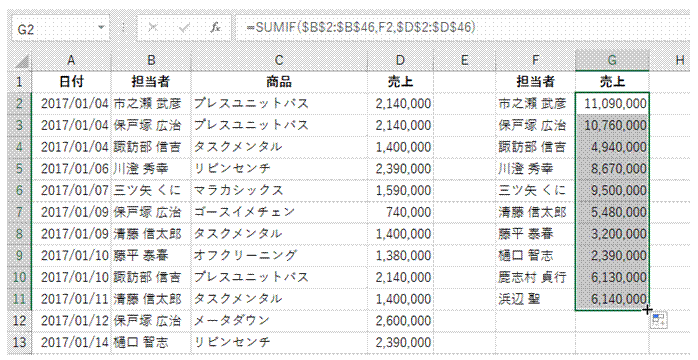Click the 担当者 header cell in column F
This screenshot has width=698, height=360.
pos(535,82)
